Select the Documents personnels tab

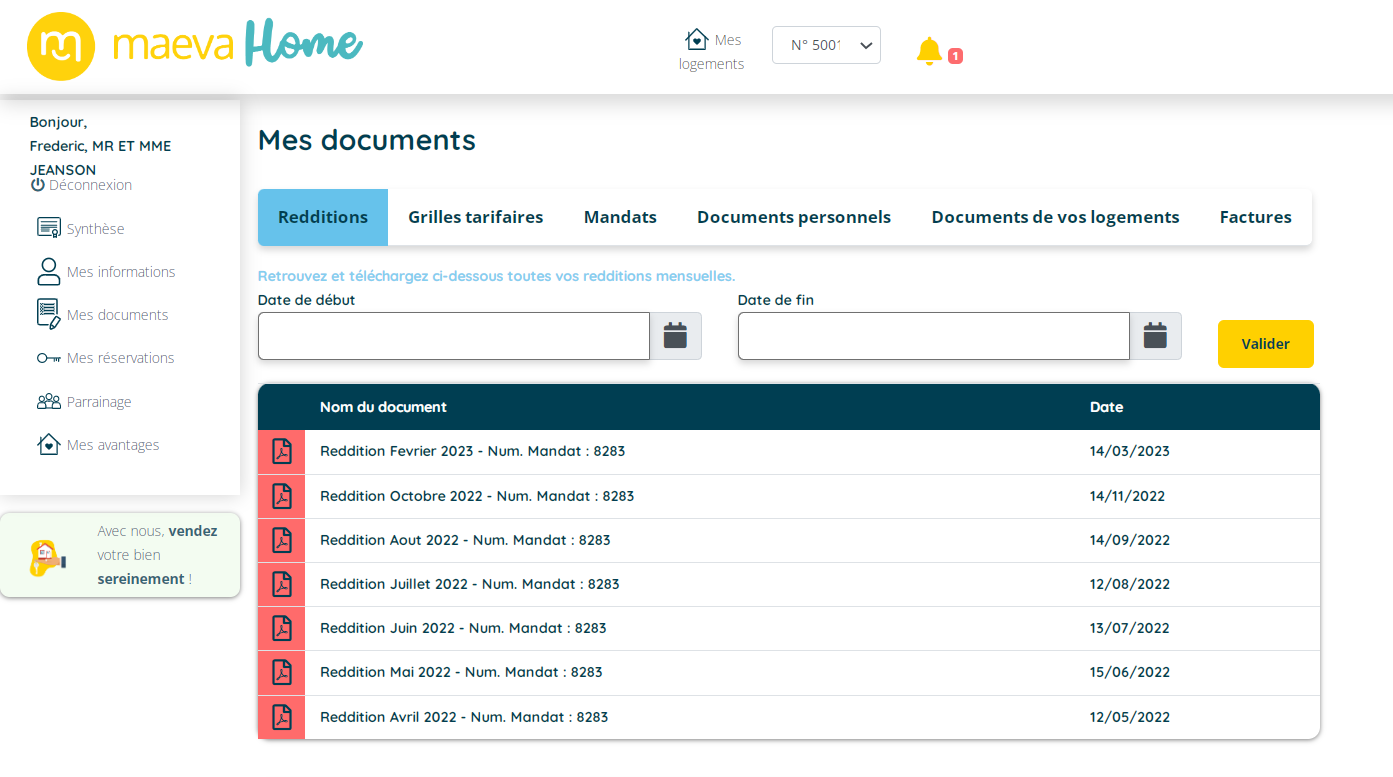(x=794, y=217)
